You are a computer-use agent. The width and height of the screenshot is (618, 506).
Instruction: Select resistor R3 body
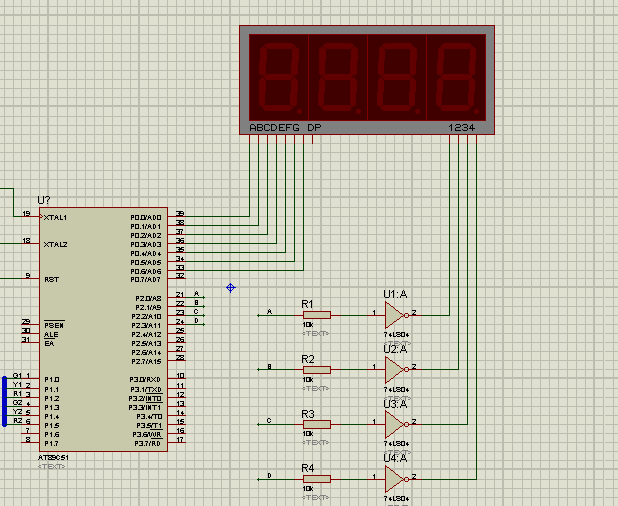[317, 424]
